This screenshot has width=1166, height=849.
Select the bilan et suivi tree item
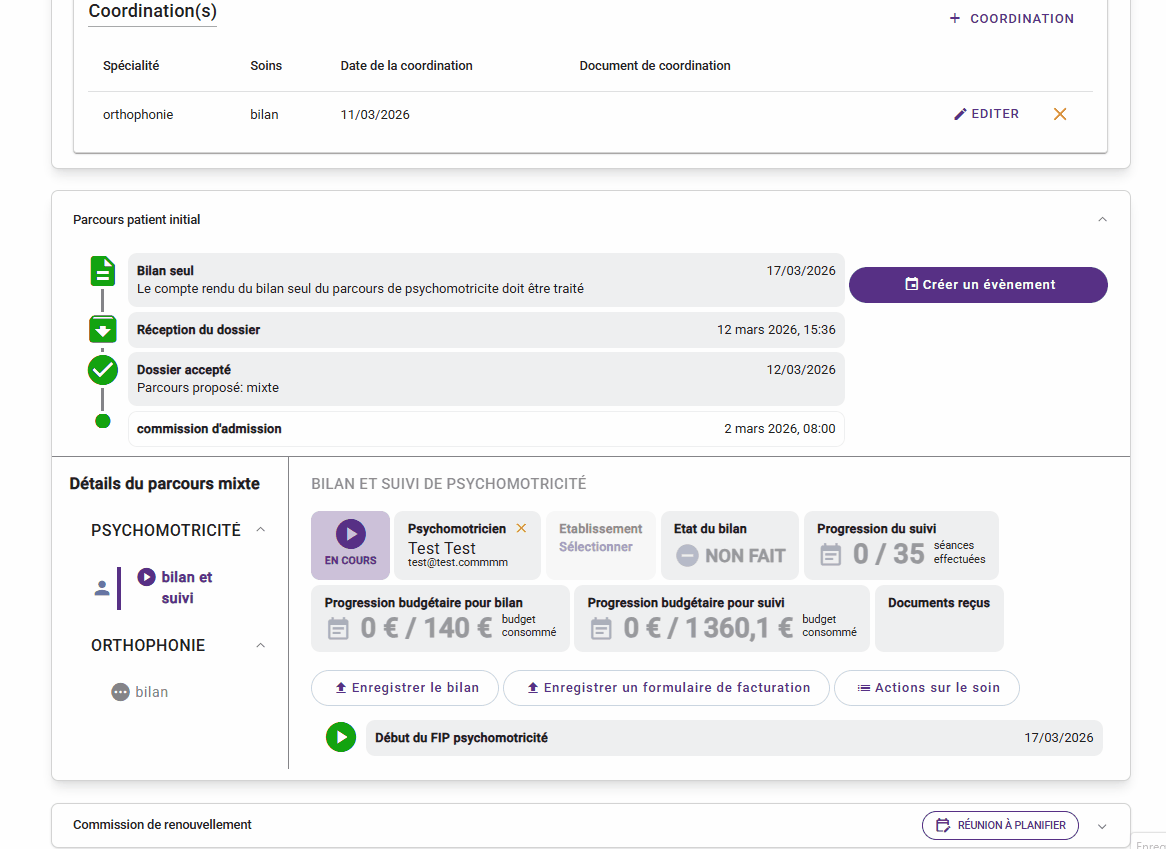coord(186,587)
